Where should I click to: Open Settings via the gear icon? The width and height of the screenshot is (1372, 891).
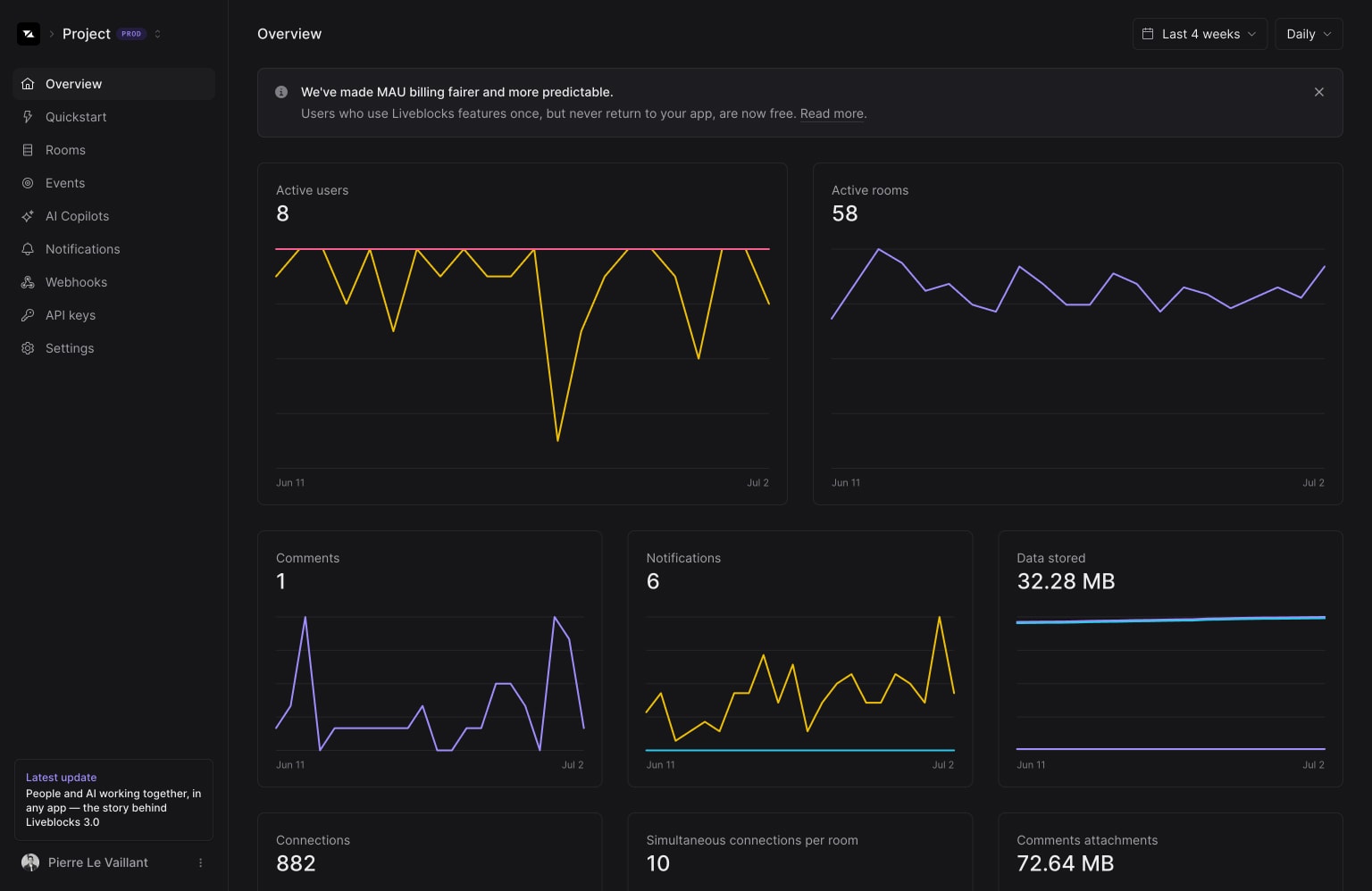(x=28, y=348)
